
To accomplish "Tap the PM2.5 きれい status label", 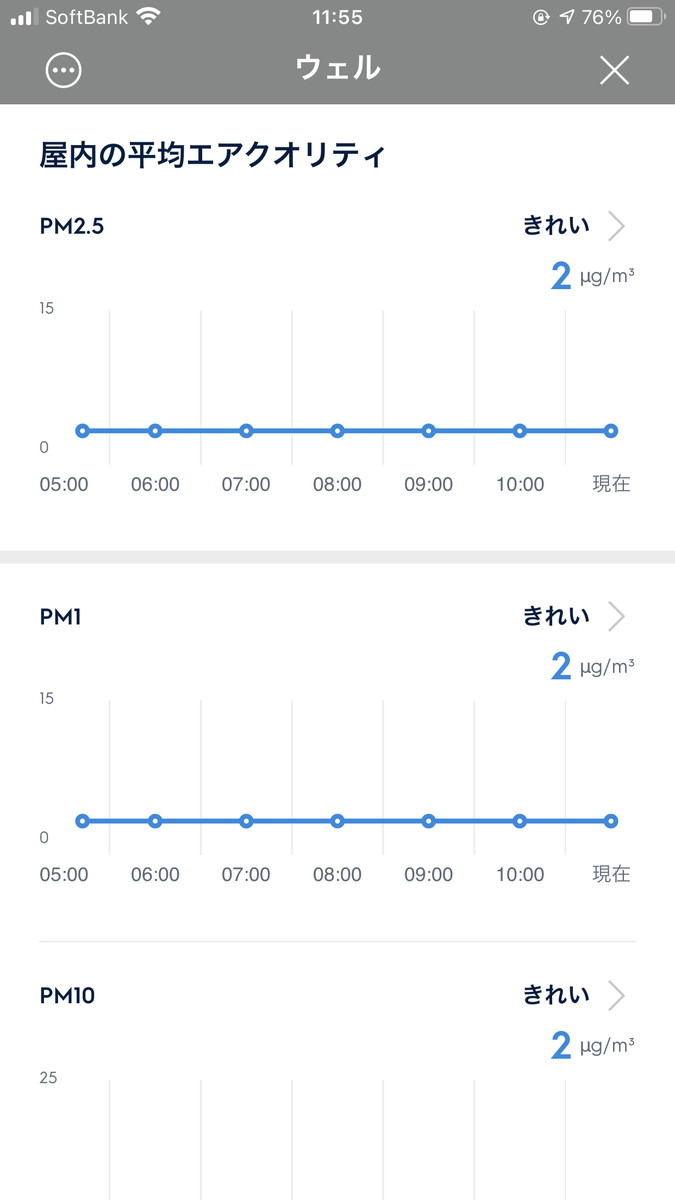I will pyautogui.click(x=556, y=226).
